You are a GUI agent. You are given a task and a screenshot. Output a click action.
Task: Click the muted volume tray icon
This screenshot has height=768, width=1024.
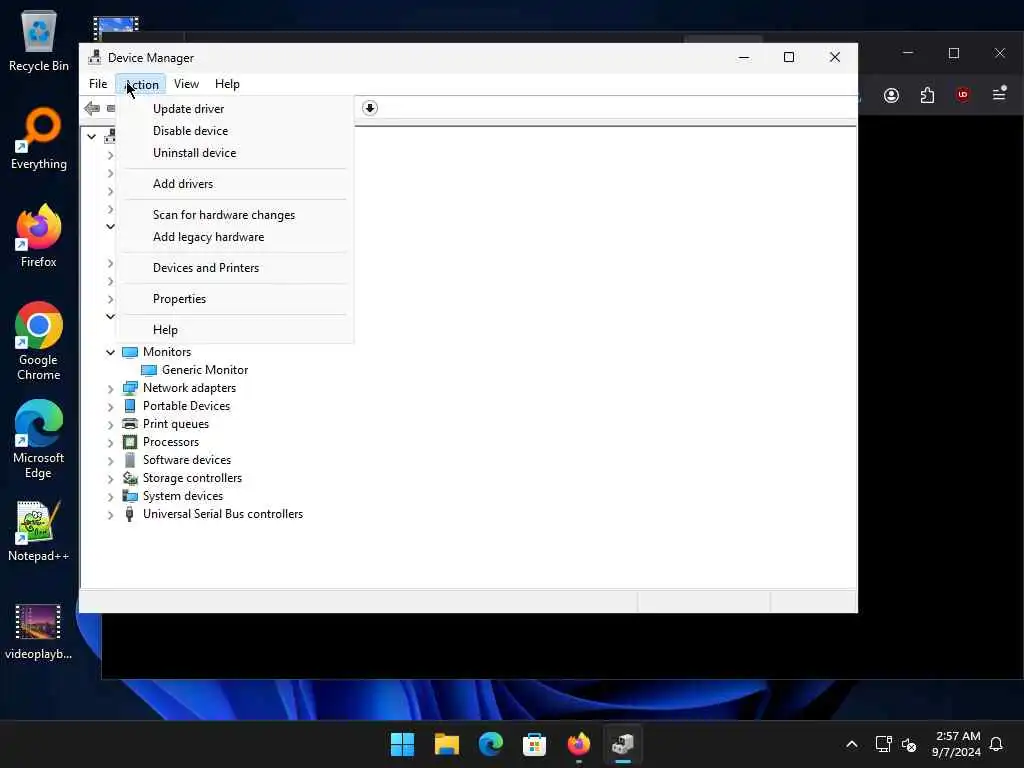click(x=908, y=744)
